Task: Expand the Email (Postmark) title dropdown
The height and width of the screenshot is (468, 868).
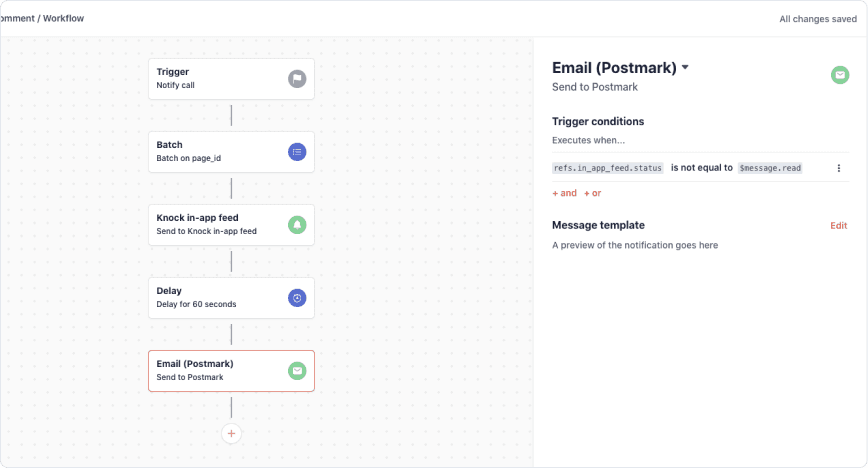Action: click(685, 68)
